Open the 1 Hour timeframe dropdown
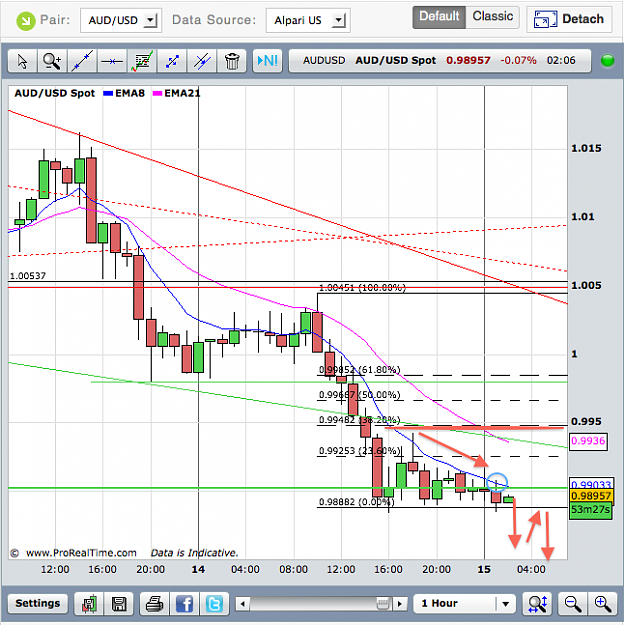 464,603
